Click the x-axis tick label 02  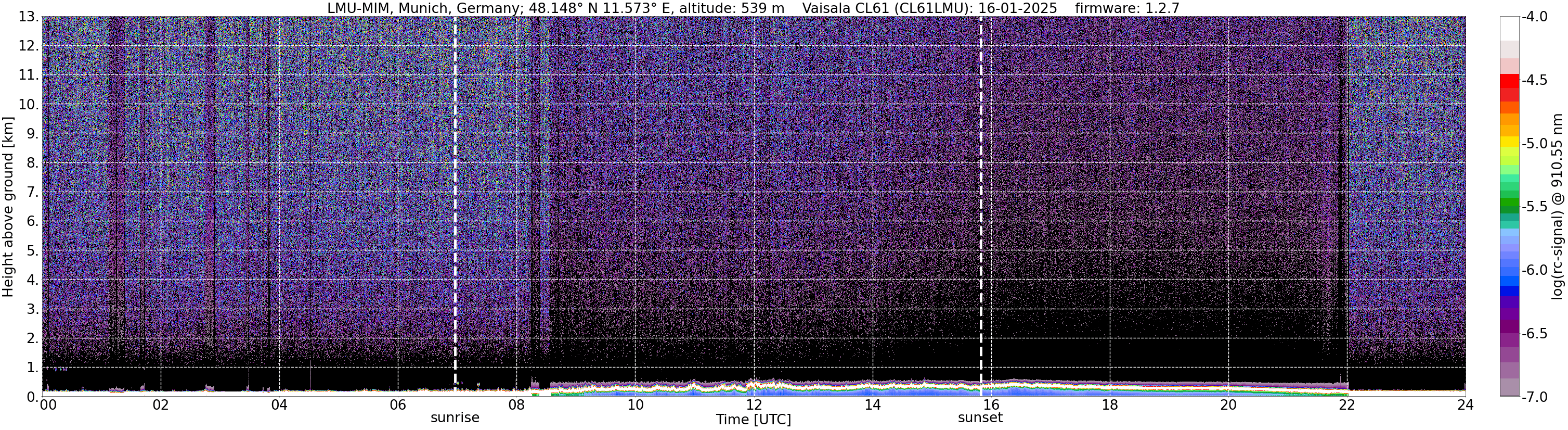pos(161,405)
